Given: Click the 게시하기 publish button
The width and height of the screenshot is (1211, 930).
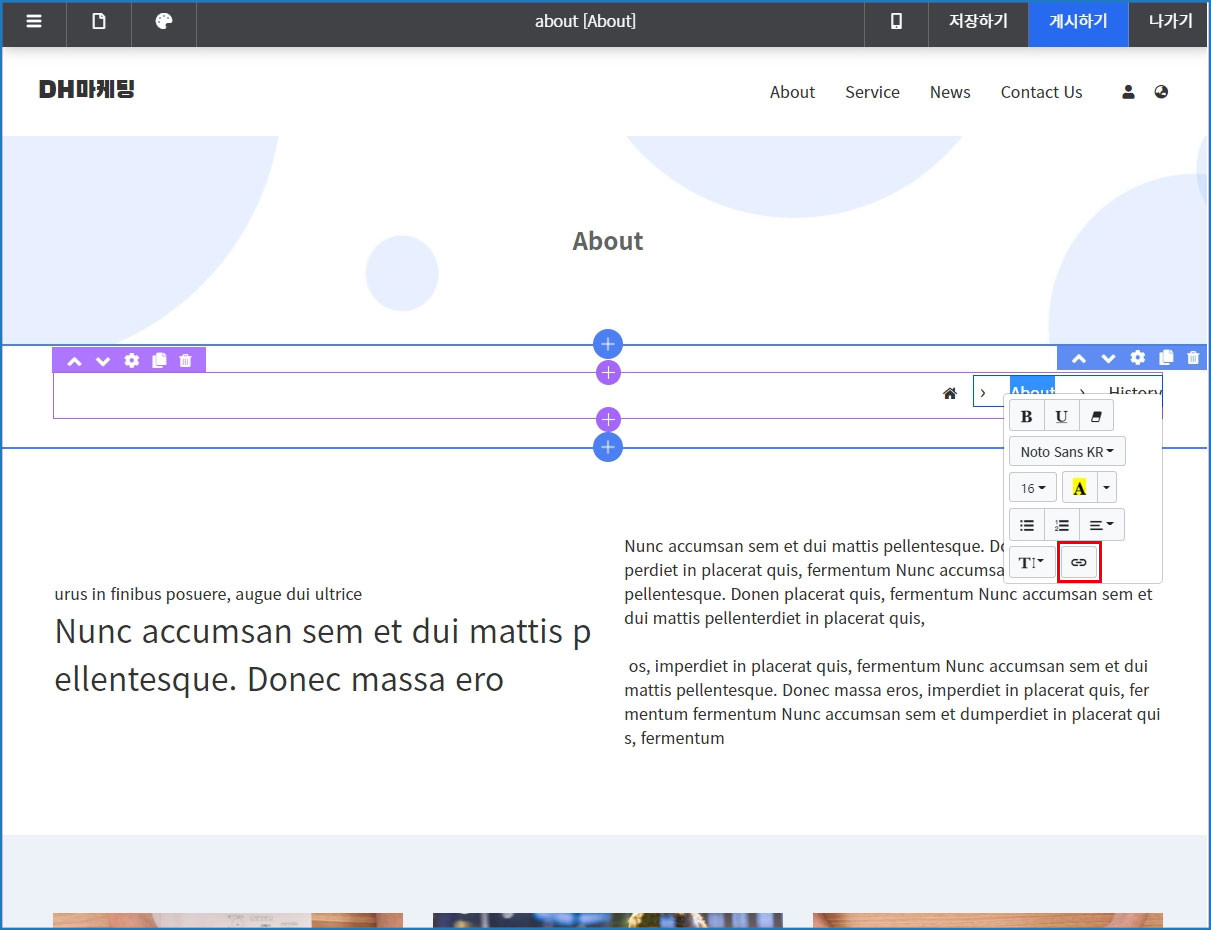Looking at the screenshot, I should click(x=1078, y=21).
